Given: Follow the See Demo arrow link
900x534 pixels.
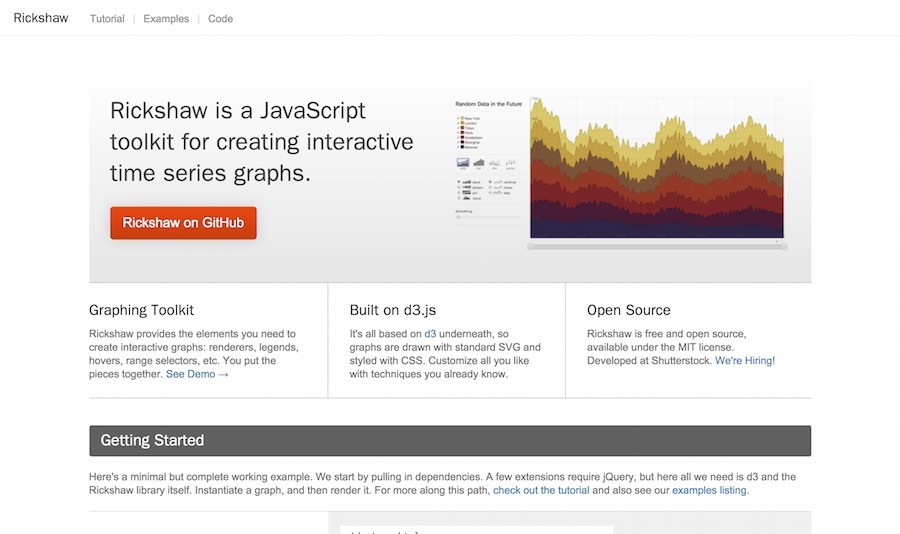Looking at the screenshot, I should 197,374.
